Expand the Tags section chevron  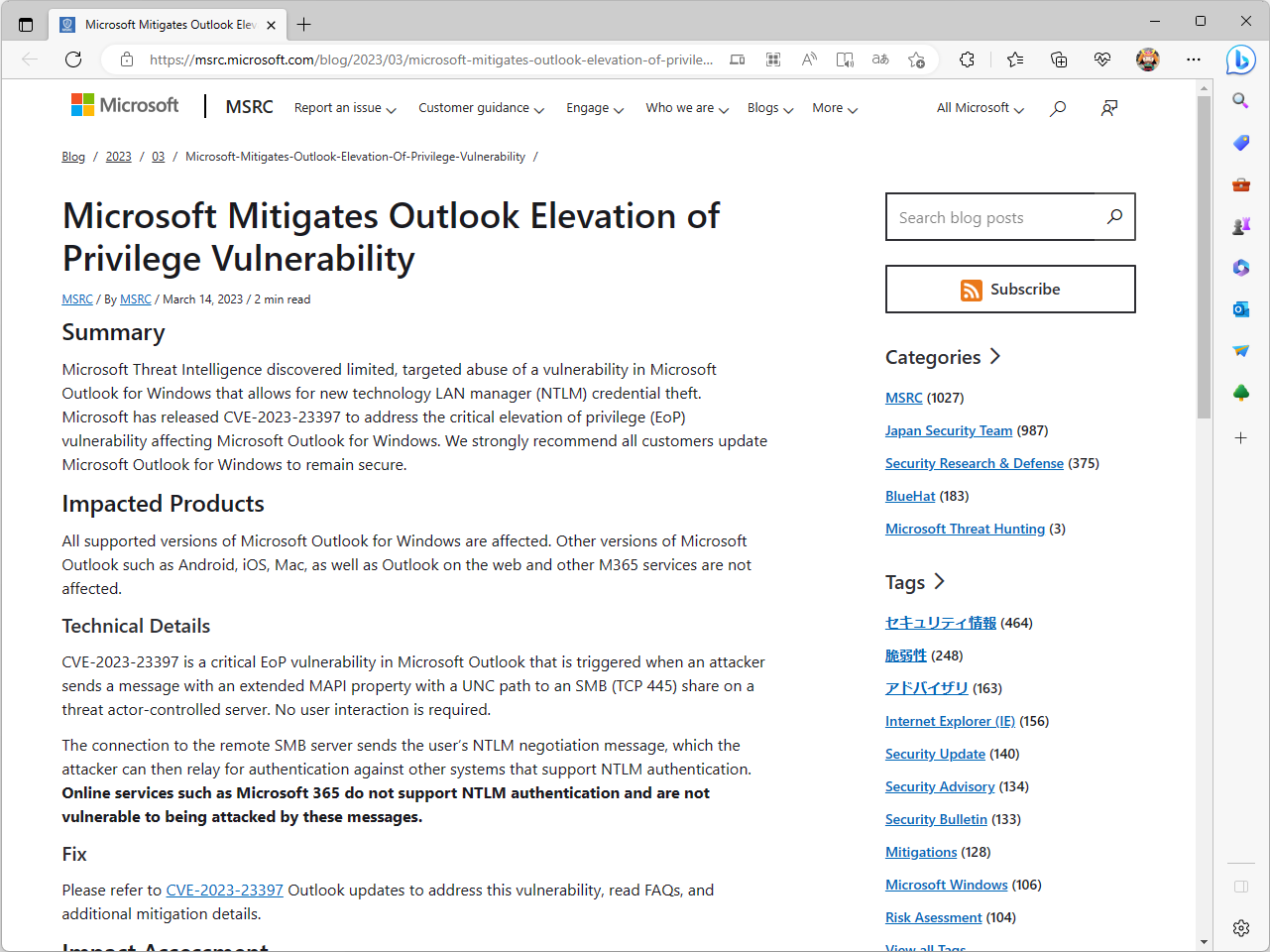pyautogui.click(x=938, y=582)
